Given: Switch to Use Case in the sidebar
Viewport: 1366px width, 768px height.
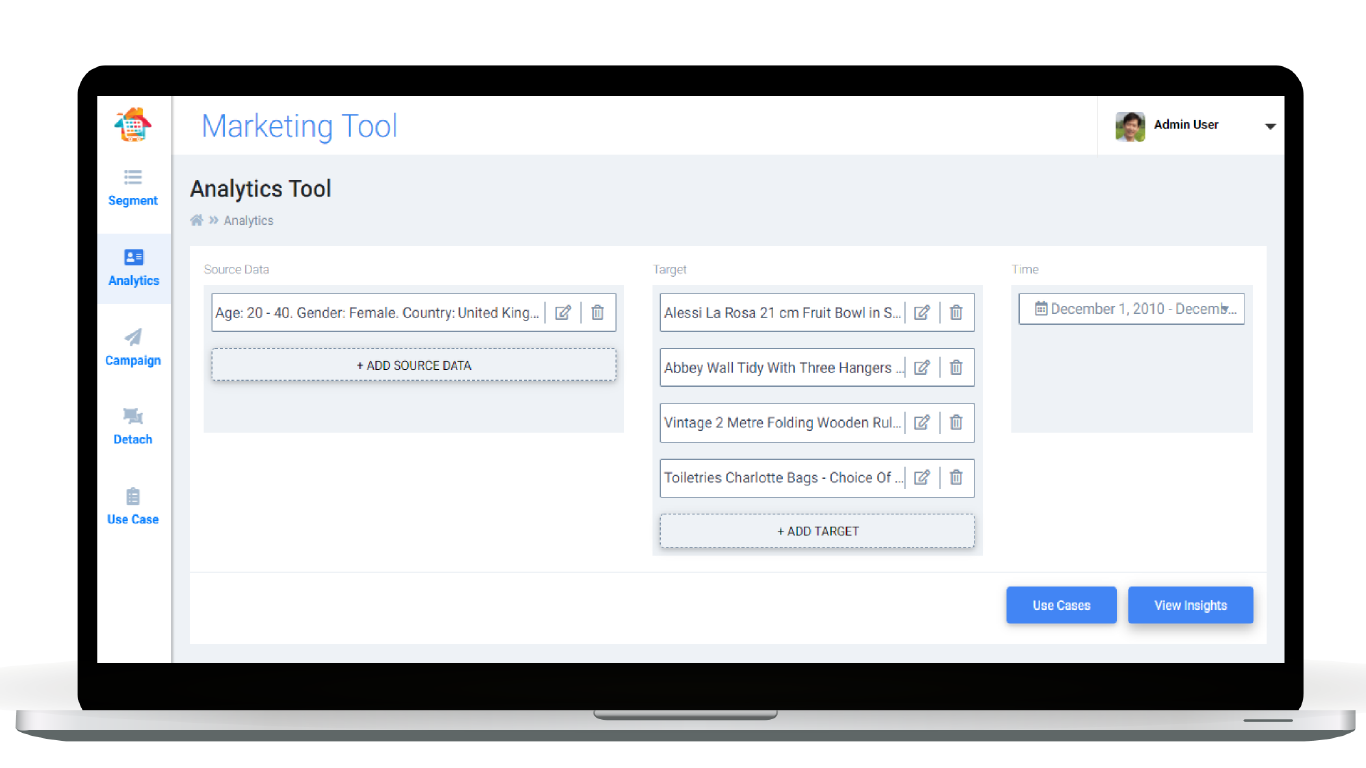Looking at the screenshot, I should pyautogui.click(x=133, y=520).
